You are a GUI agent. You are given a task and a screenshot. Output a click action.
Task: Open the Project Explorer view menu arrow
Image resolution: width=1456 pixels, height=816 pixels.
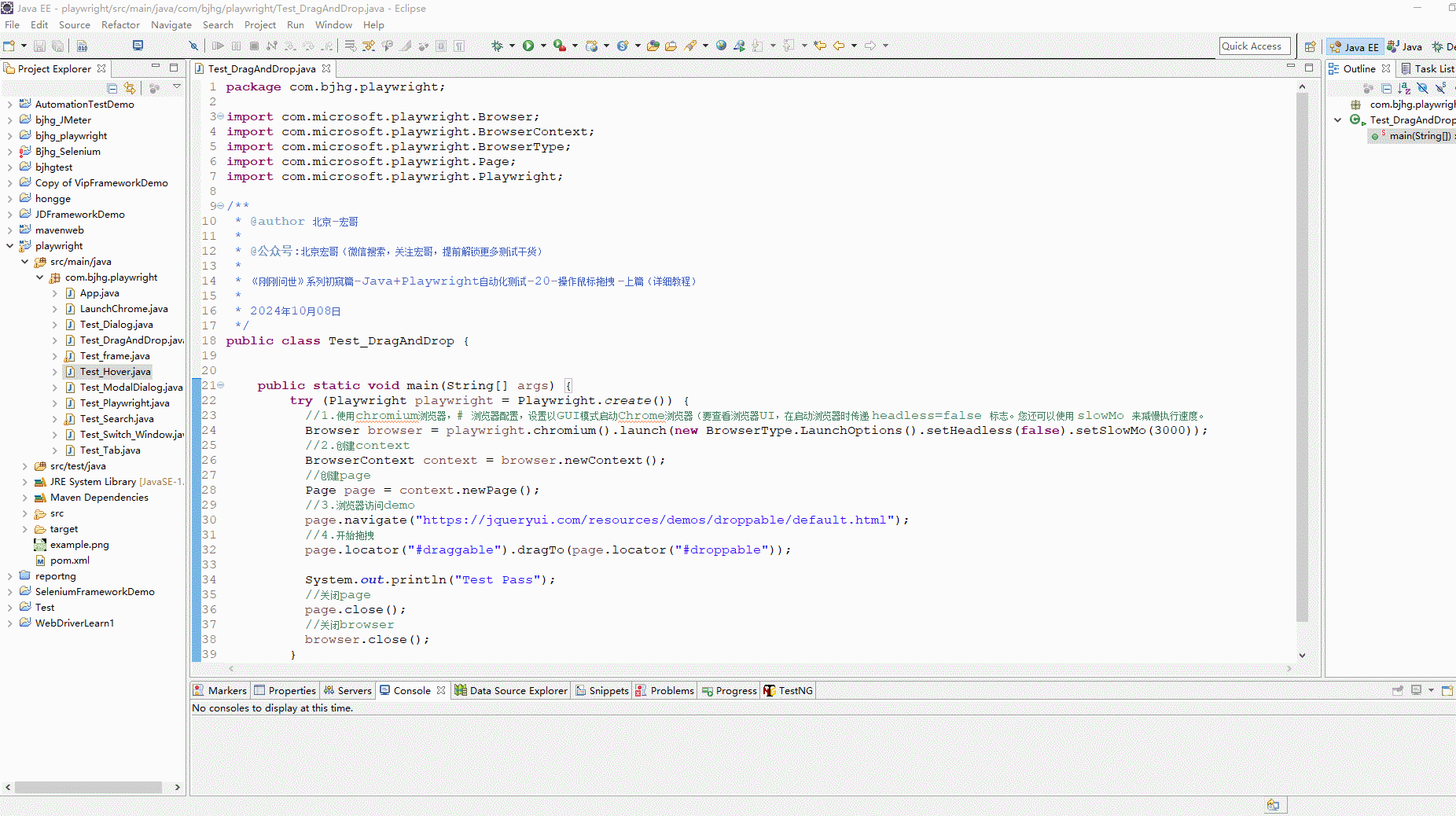tap(177, 87)
